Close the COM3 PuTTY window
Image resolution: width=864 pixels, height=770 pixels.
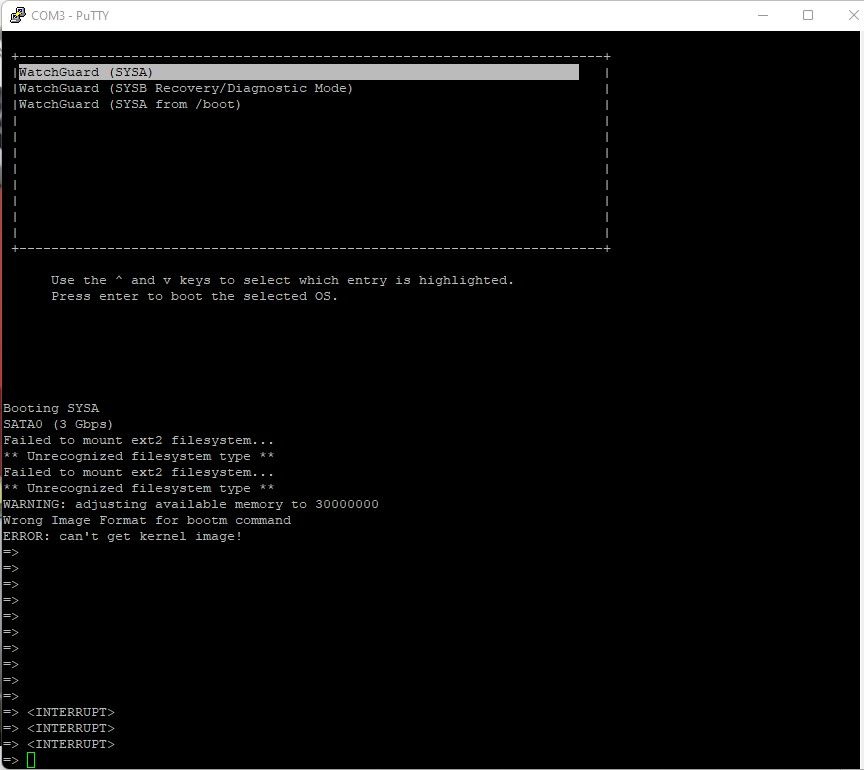click(x=853, y=15)
